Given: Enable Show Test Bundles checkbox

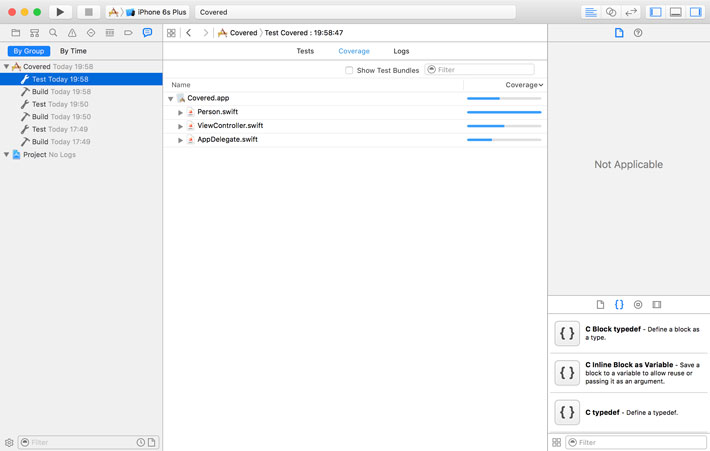Looking at the screenshot, I should [x=349, y=70].
